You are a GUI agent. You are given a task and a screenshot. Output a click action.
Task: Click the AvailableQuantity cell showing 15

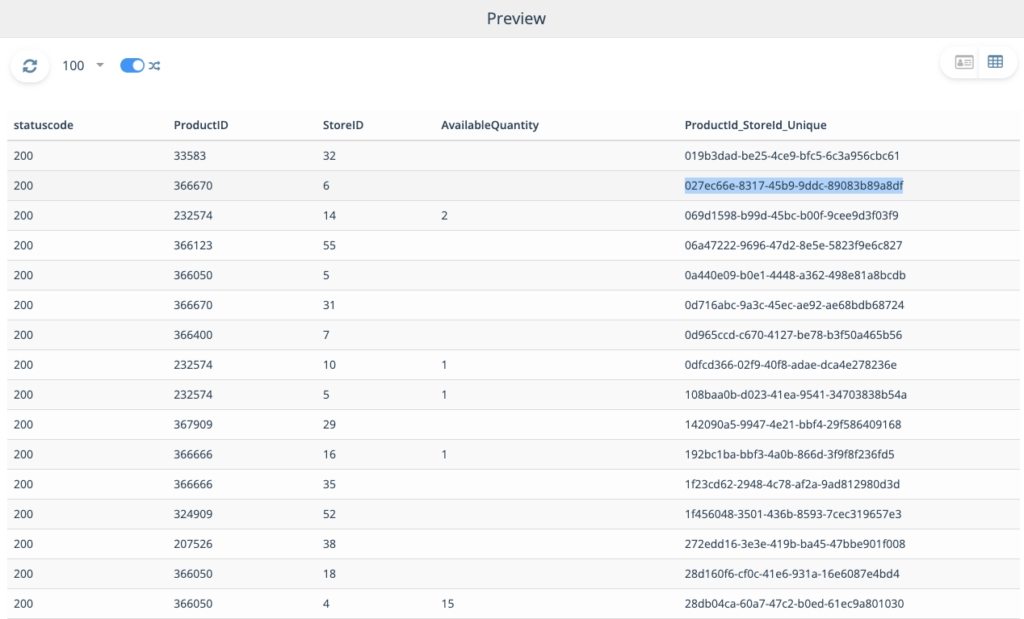tap(447, 604)
